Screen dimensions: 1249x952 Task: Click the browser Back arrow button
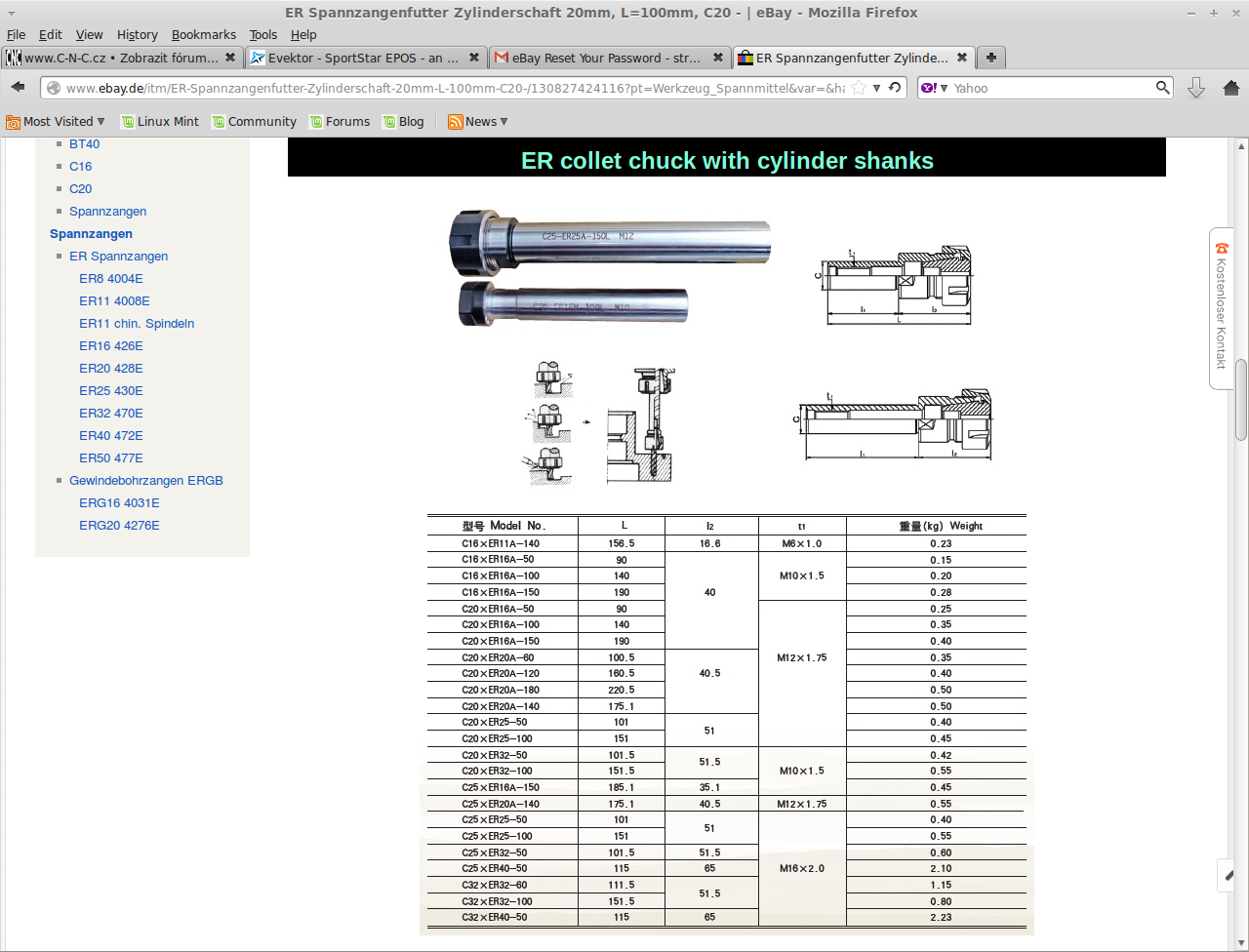(x=18, y=88)
